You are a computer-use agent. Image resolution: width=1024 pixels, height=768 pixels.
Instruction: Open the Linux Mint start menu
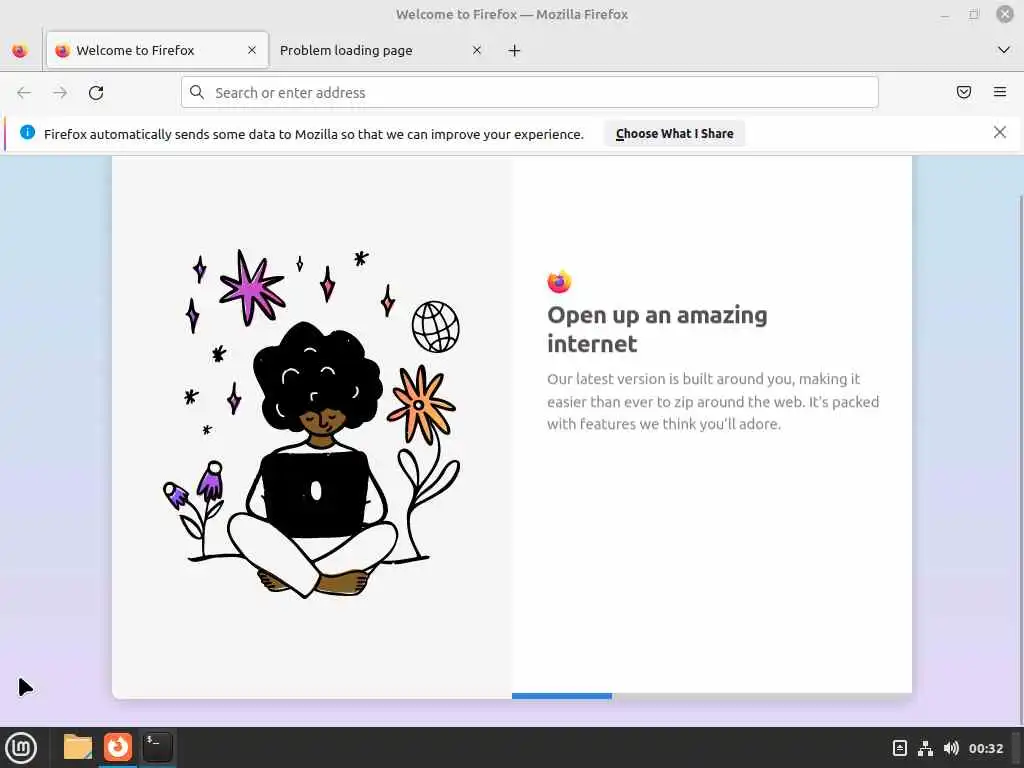point(21,748)
